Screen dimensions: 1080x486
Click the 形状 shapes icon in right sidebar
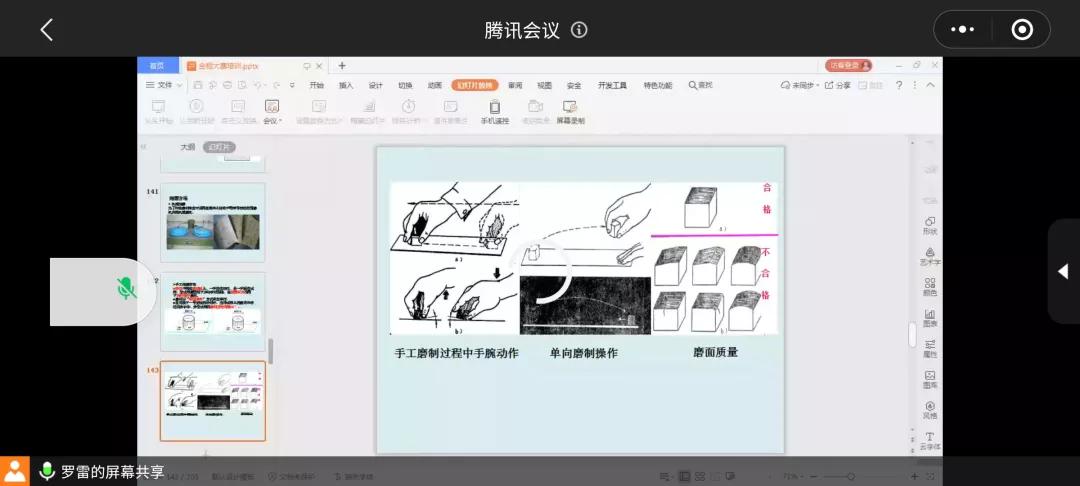pos(930,225)
